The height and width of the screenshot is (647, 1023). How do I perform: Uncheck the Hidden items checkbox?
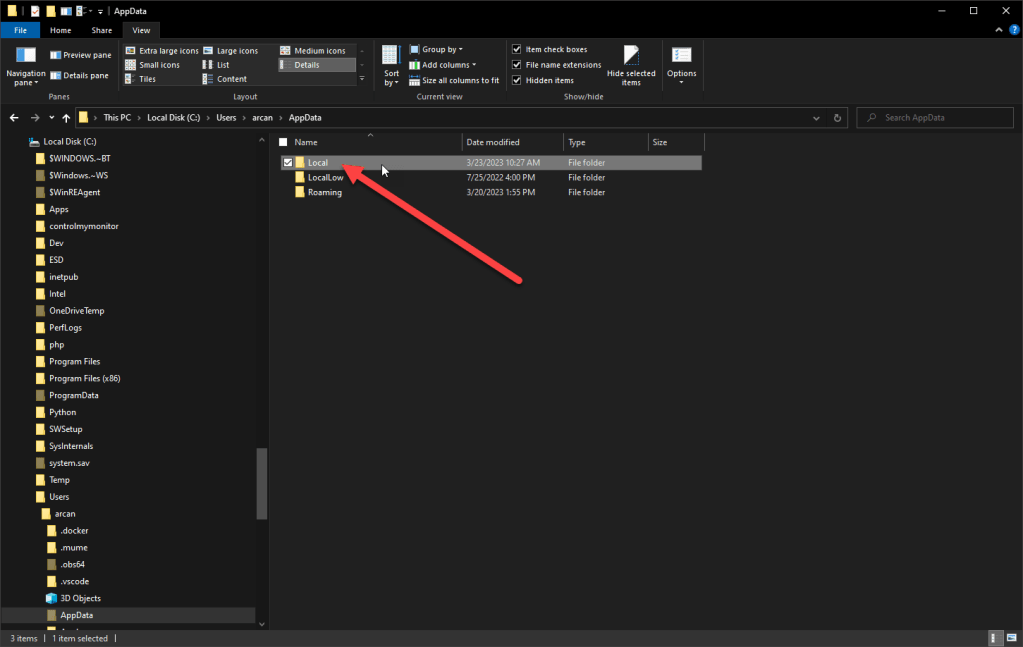pos(516,80)
